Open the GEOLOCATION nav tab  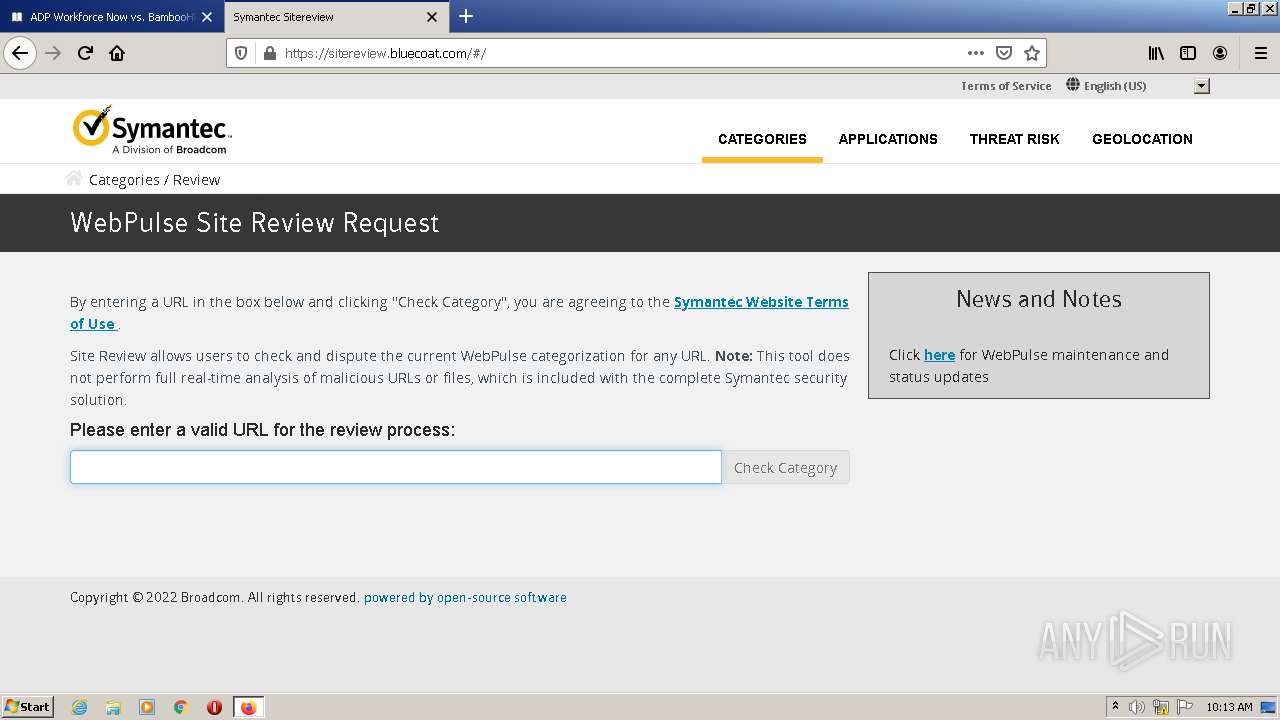(x=1142, y=139)
